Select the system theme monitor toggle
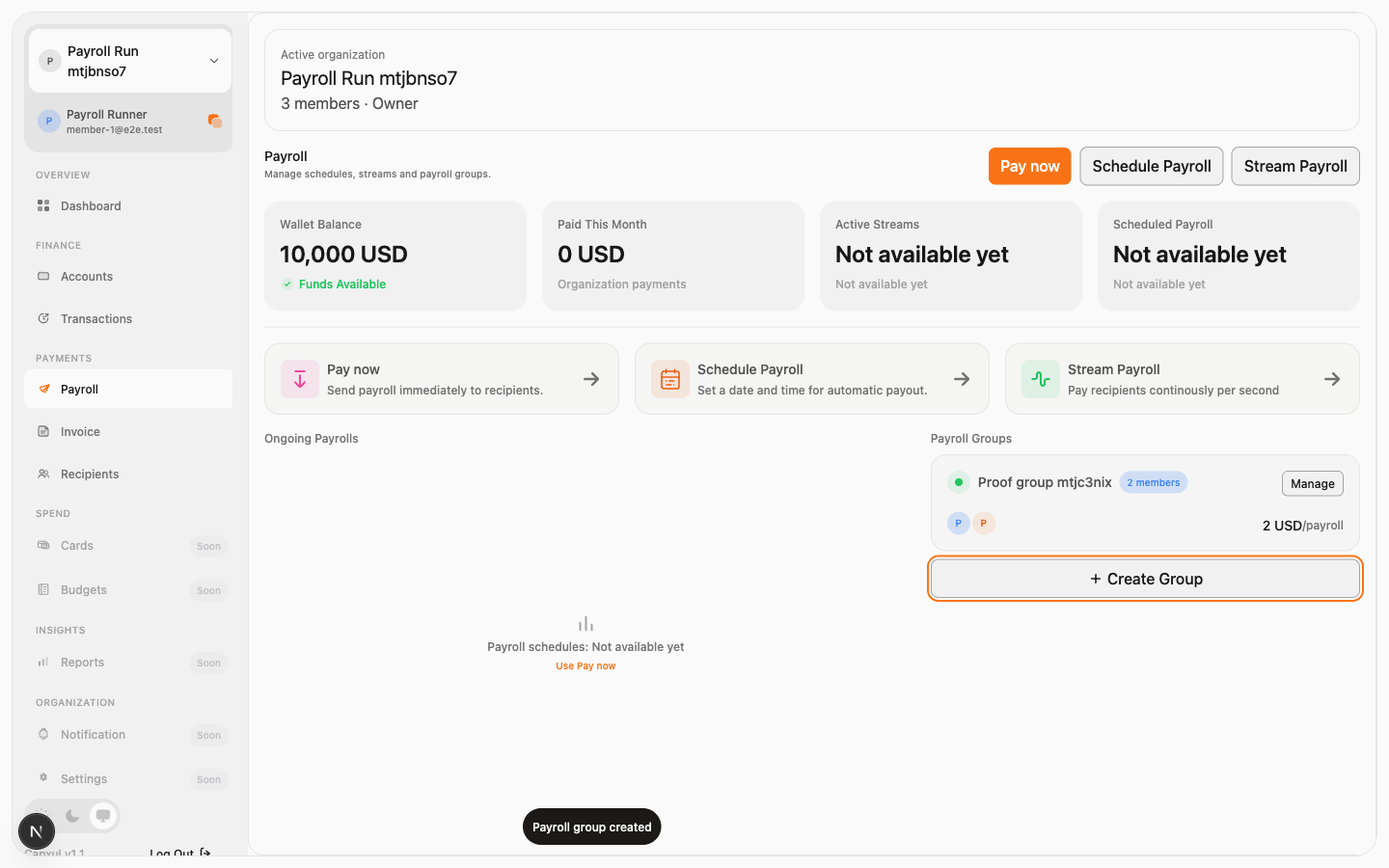This screenshot has height=868, width=1389. tap(103, 816)
